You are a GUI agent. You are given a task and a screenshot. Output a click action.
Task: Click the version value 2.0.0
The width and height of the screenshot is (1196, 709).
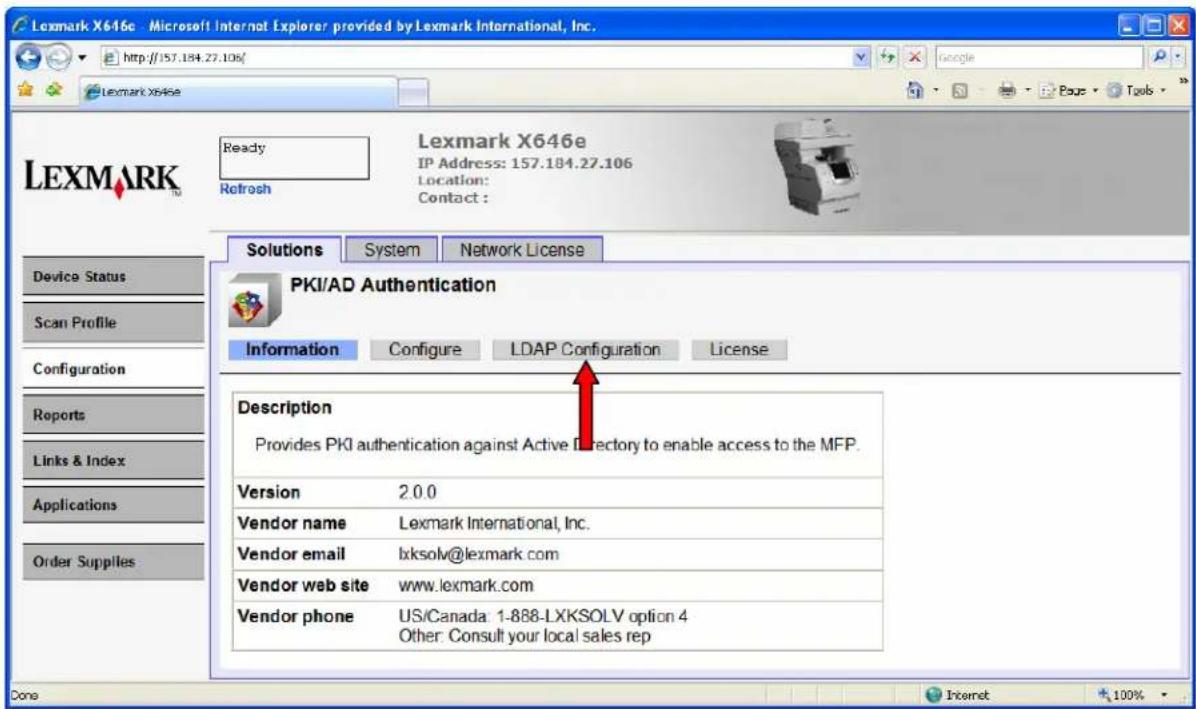pyautogui.click(x=417, y=492)
